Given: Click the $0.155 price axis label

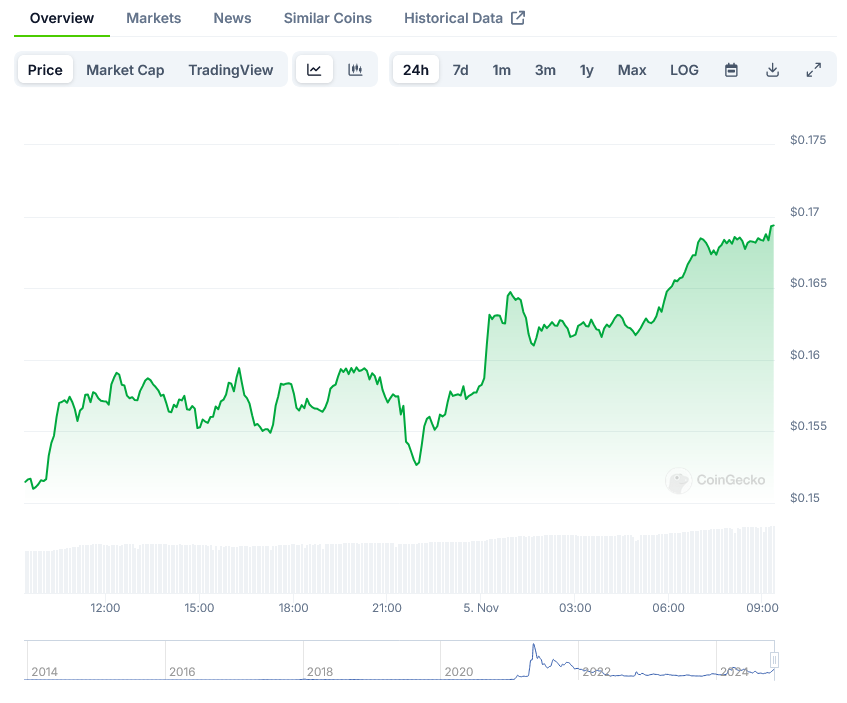Looking at the screenshot, I should 808,426.
